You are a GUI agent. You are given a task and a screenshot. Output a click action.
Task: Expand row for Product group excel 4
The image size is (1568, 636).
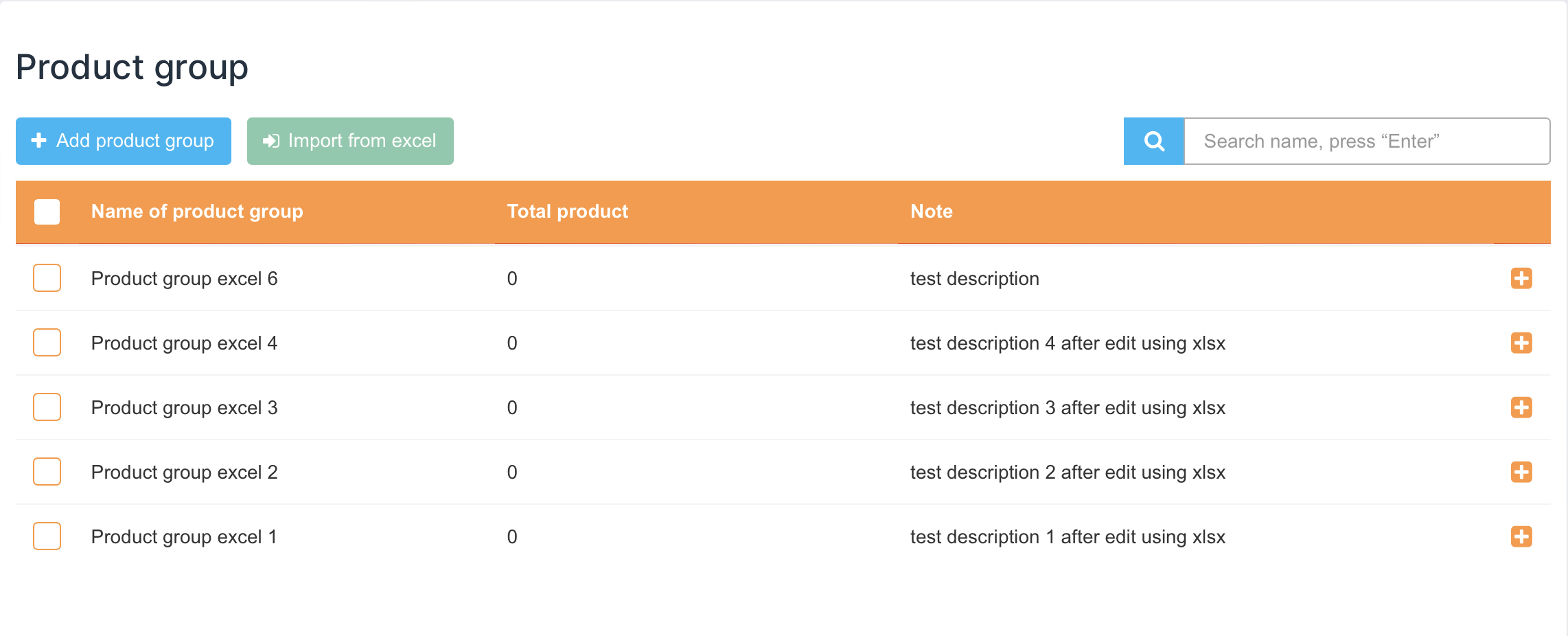[x=1521, y=343]
